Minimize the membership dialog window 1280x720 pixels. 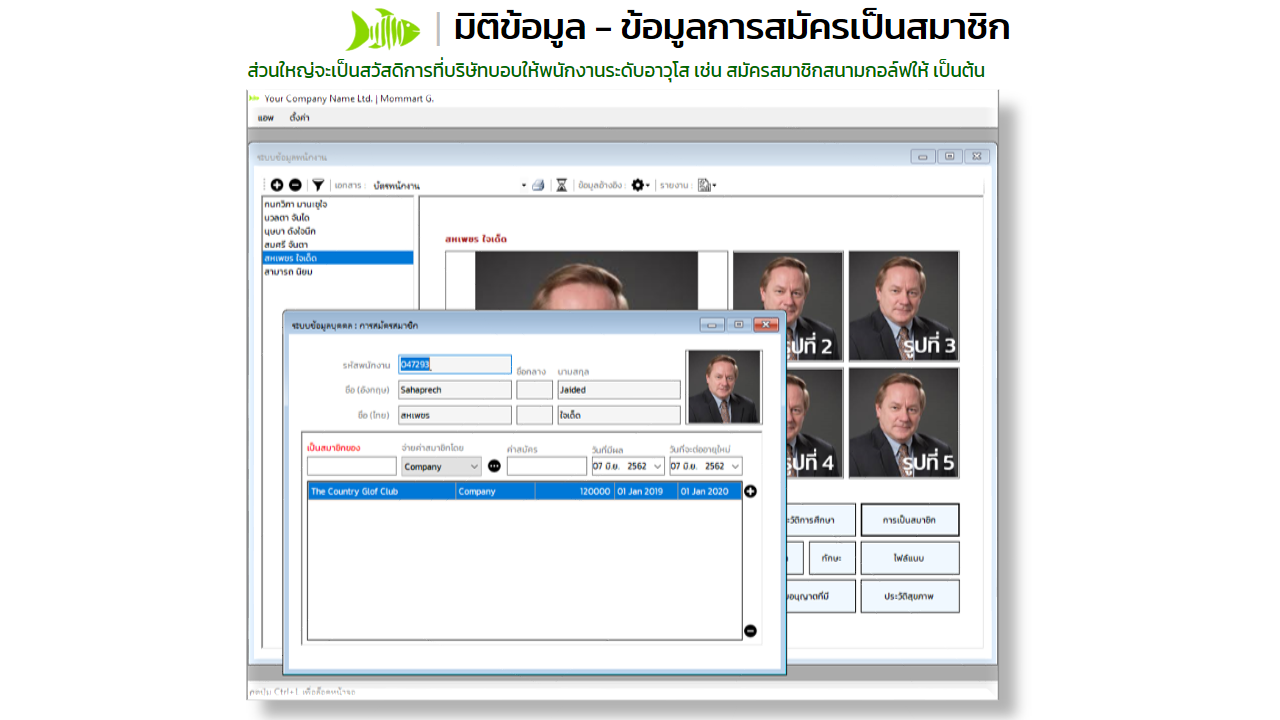point(712,324)
